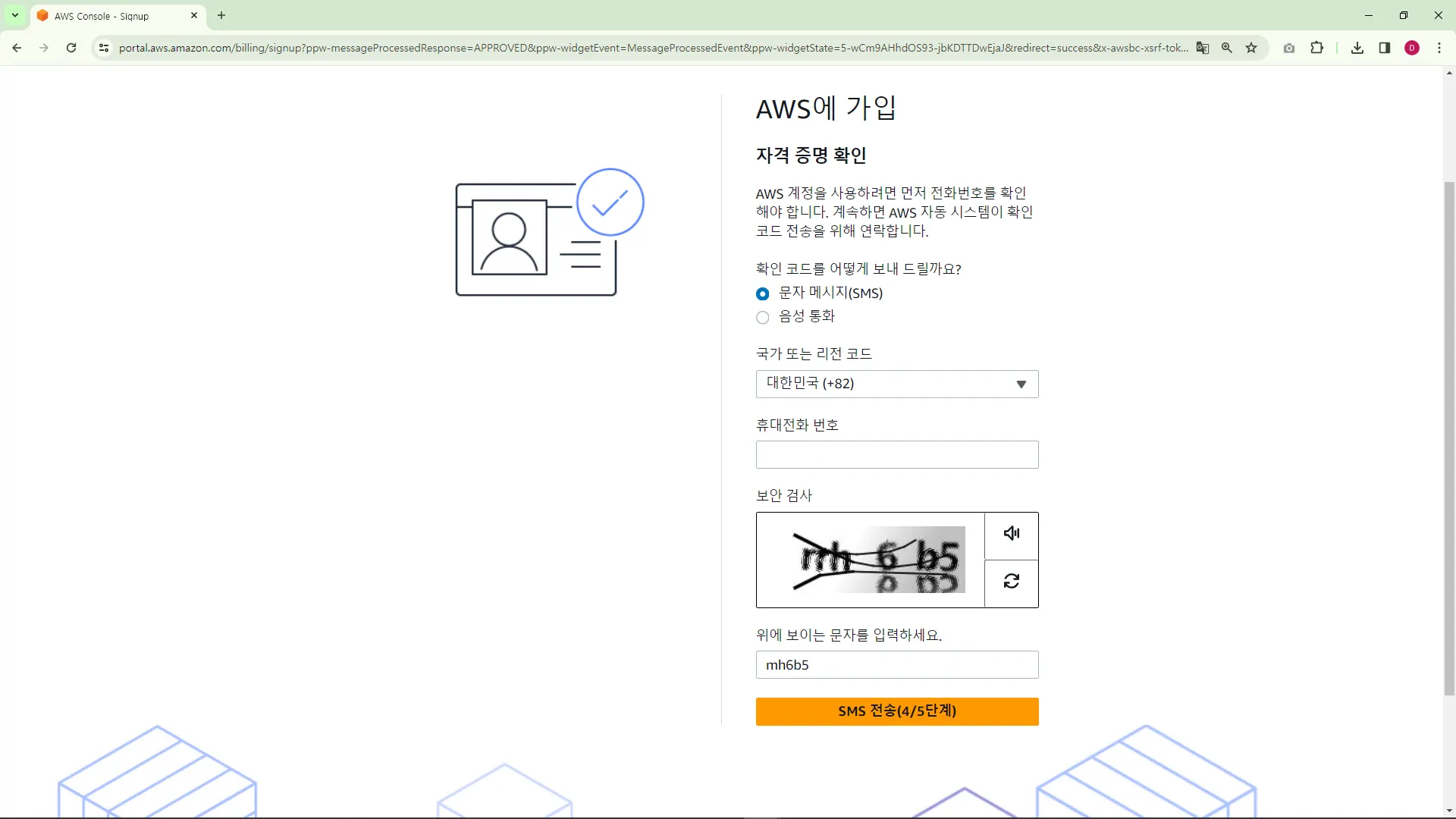Open the Chrome three-dot menu
The image size is (1456, 819).
coord(1439,48)
